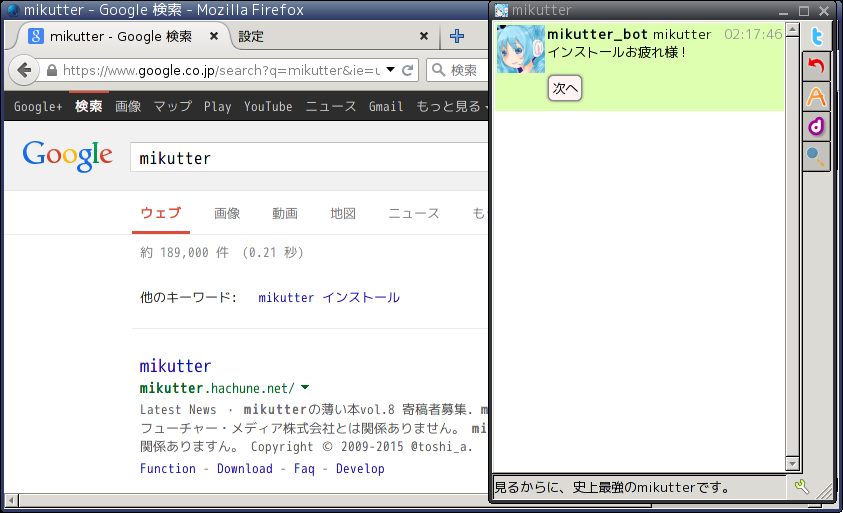
Task: Open the activity tab in mikutter
Action: [x=816, y=97]
